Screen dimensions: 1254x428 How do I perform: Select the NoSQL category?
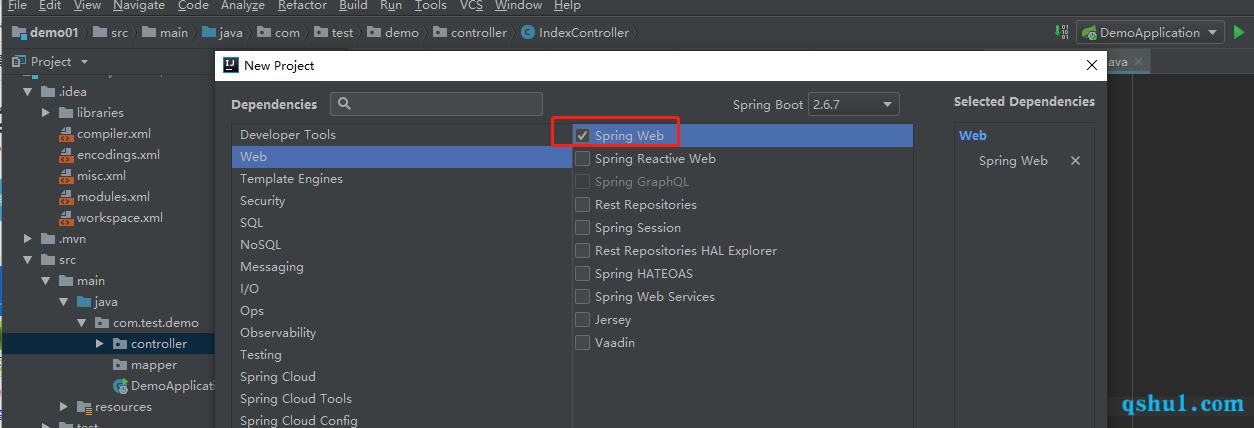402,245
